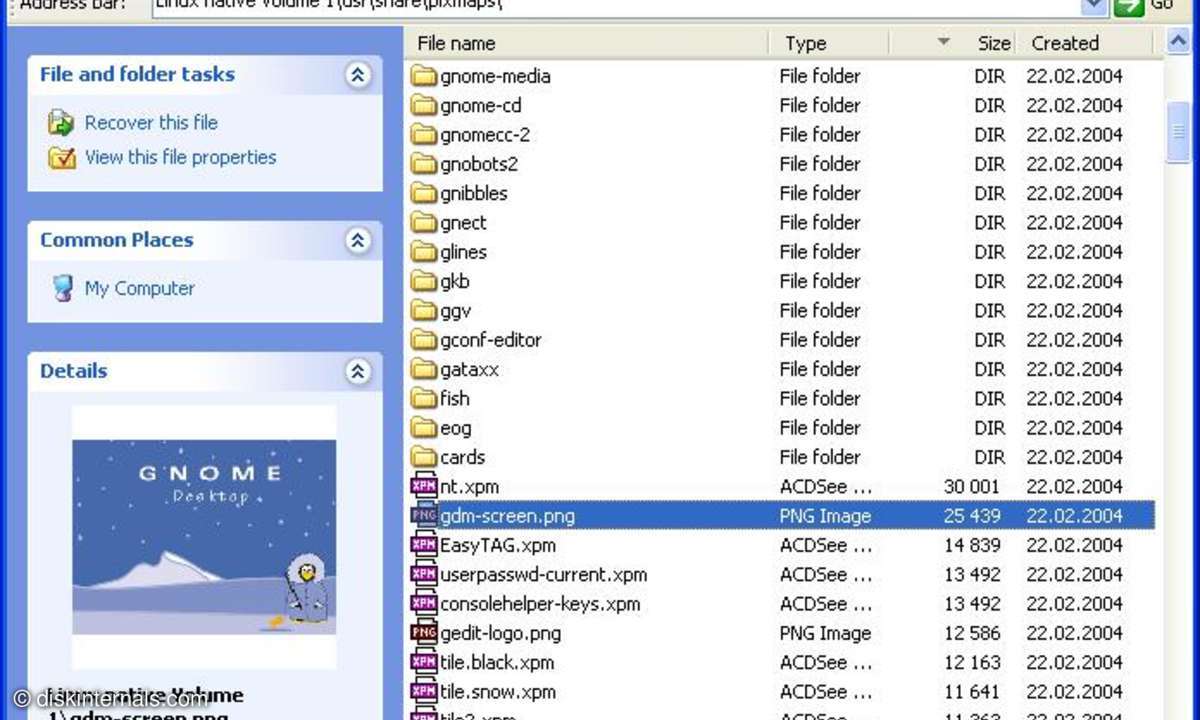
Task: Click the size value 30 001
Action: pos(971,487)
